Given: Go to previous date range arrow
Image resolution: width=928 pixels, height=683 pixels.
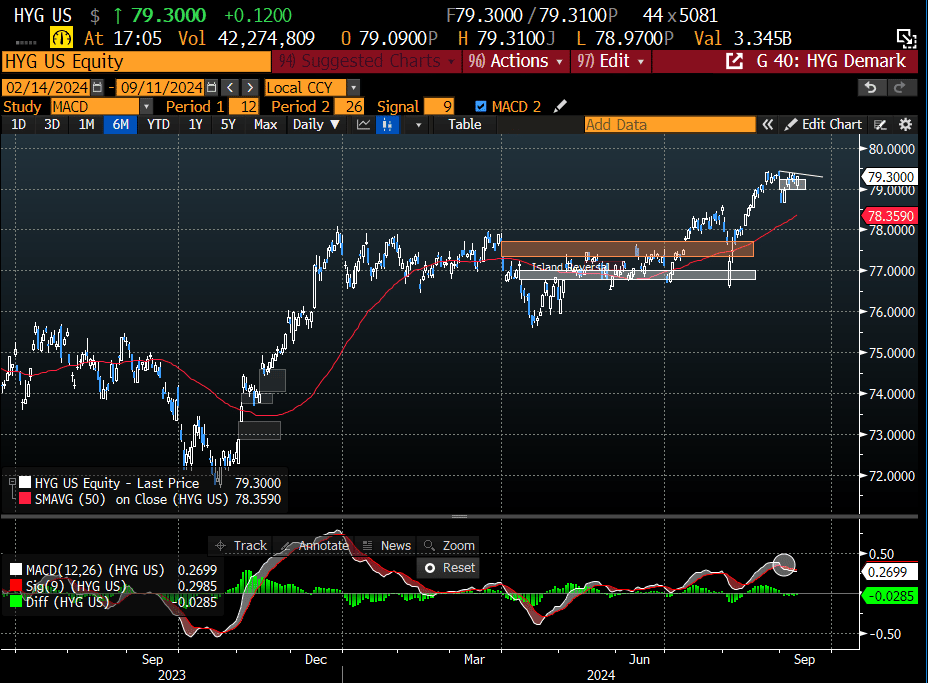Looking at the screenshot, I should coord(230,88).
